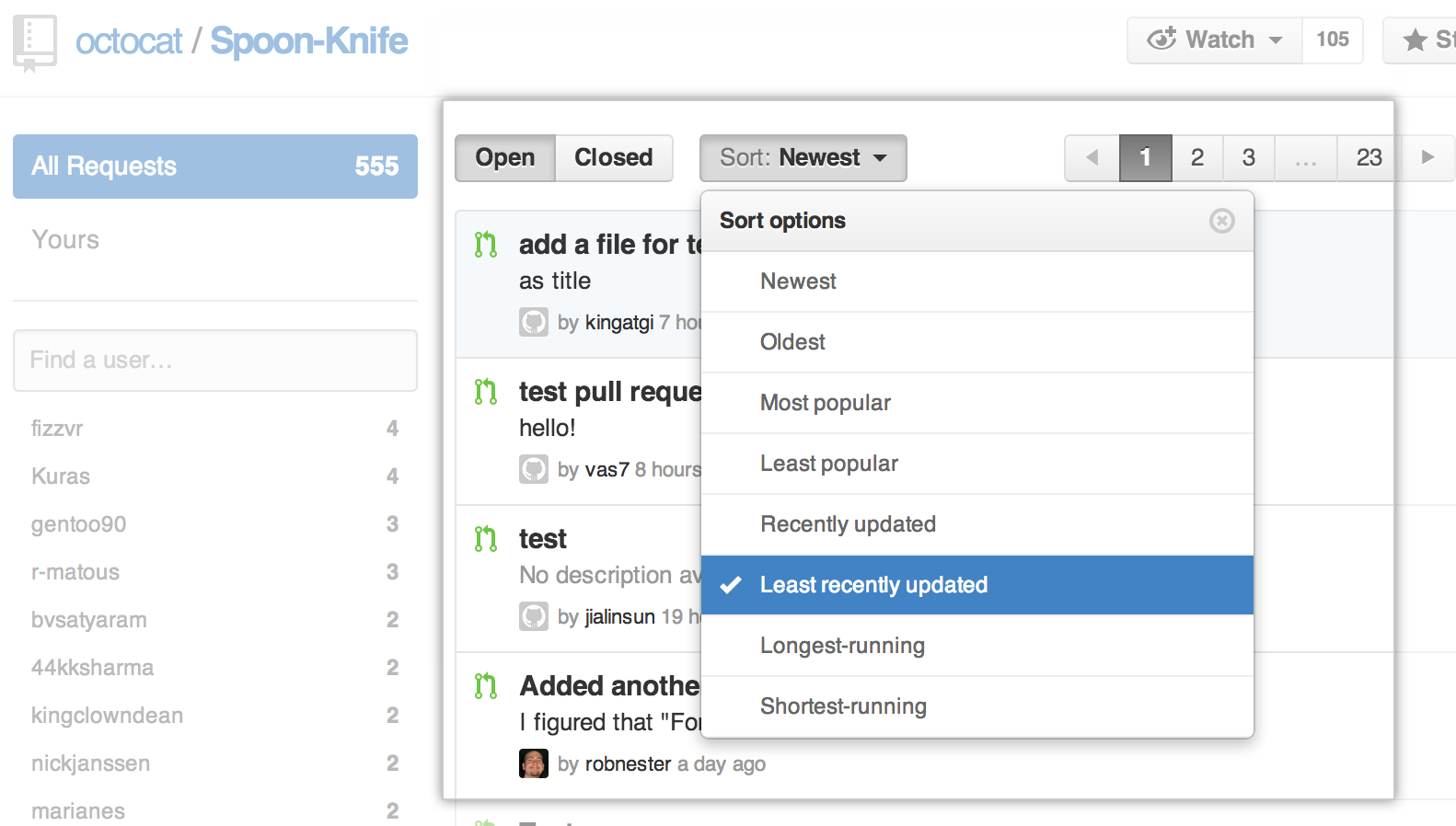Switch to Closed pull requests
This screenshot has width=1456, height=826.
point(613,158)
